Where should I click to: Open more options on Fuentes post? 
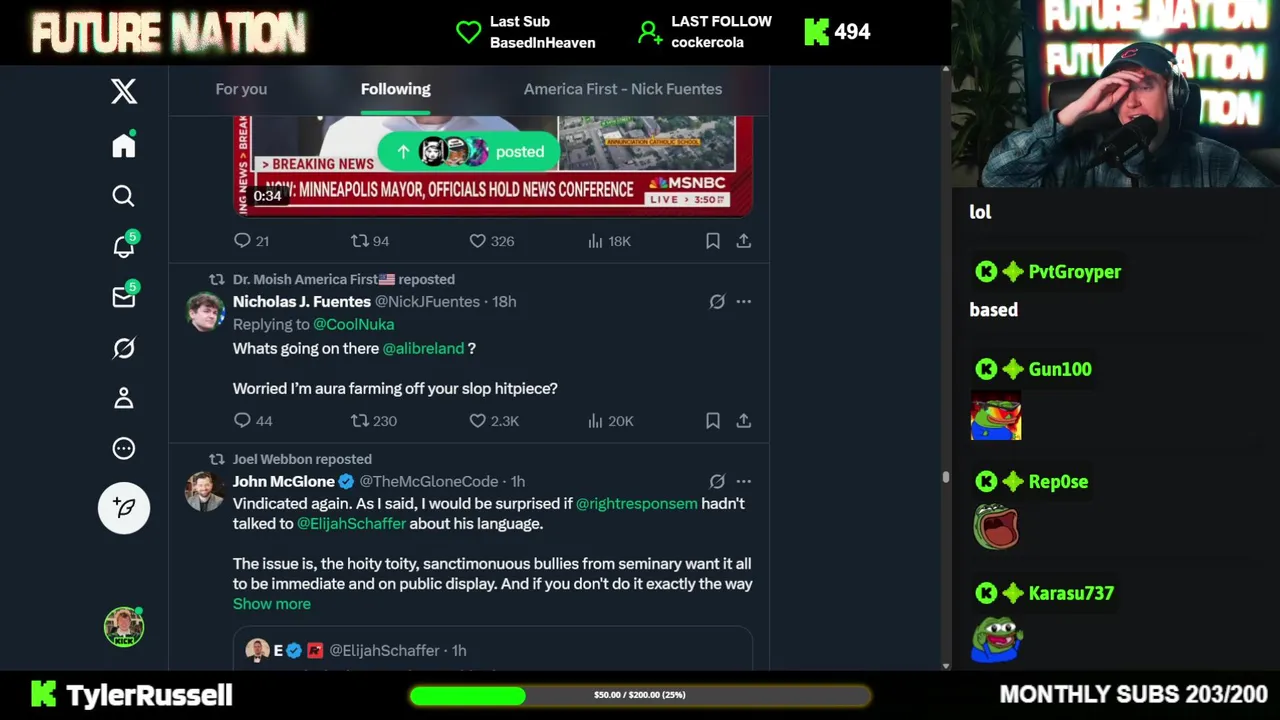point(744,301)
